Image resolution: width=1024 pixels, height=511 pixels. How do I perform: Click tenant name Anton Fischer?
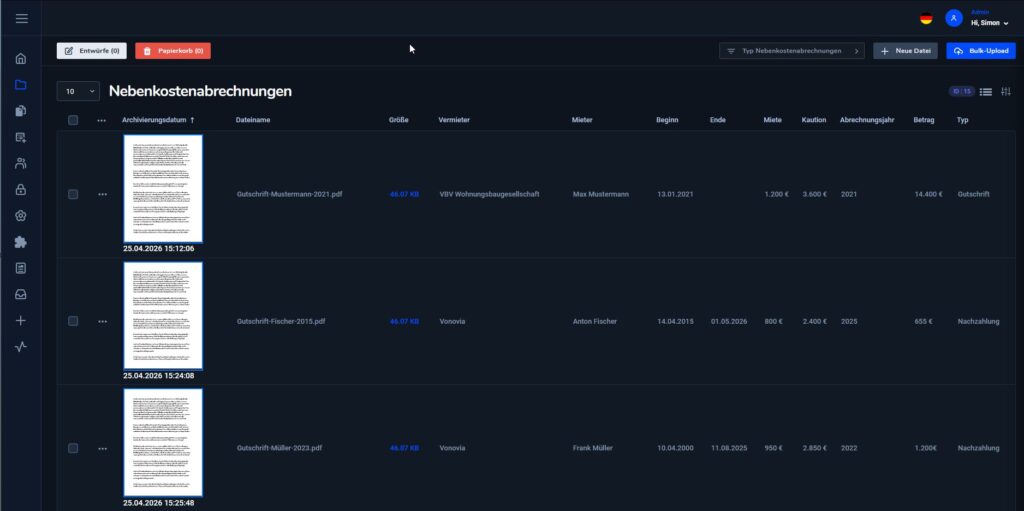pyautogui.click(x=595, y=321)
